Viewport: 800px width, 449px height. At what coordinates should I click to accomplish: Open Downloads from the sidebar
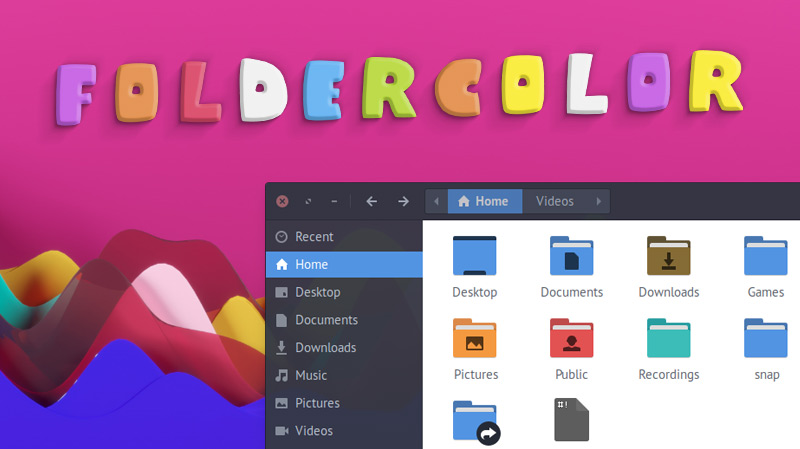[x=325, y=348]
